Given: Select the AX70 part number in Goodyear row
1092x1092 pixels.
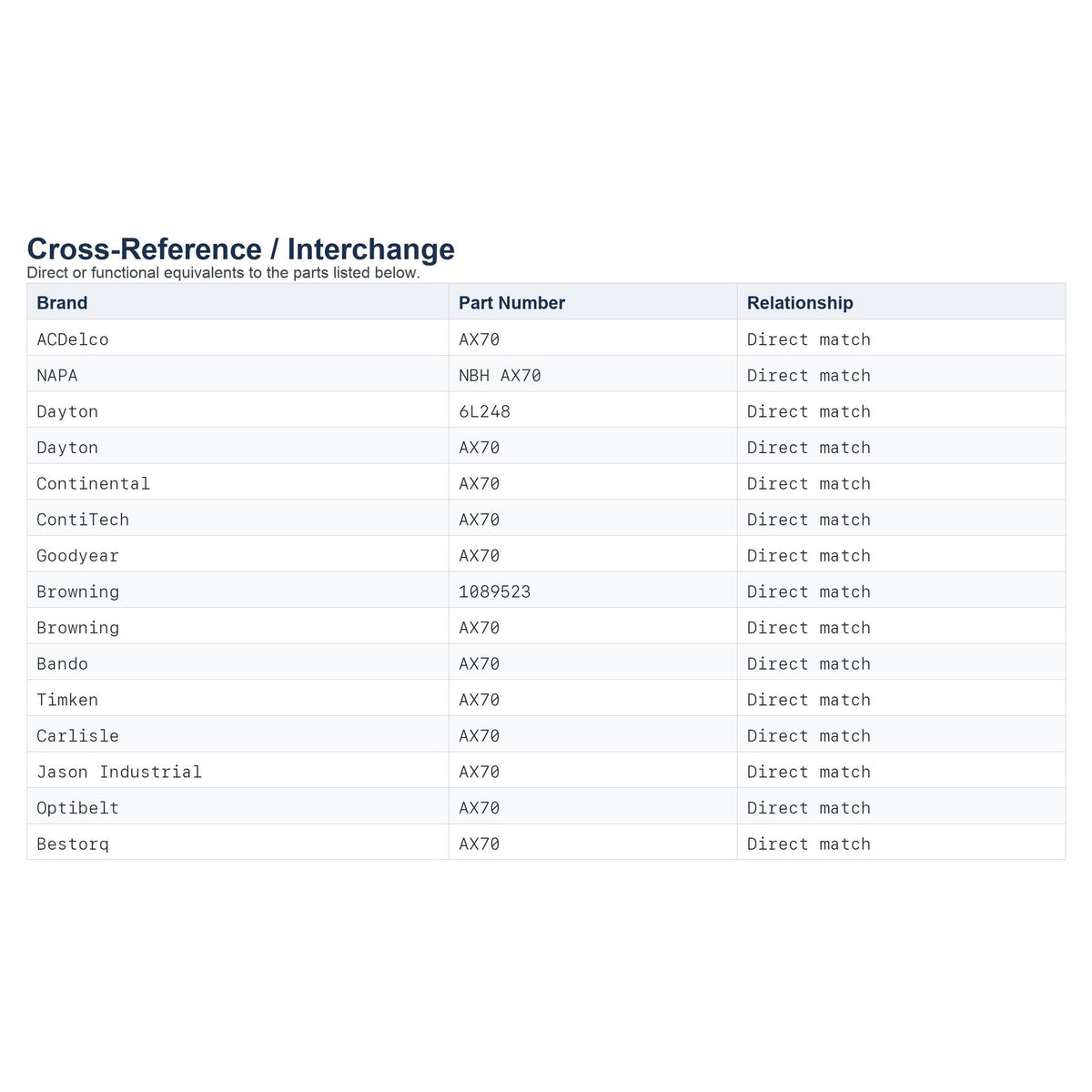Looking at the screenshot, I should tap(480, 556).
